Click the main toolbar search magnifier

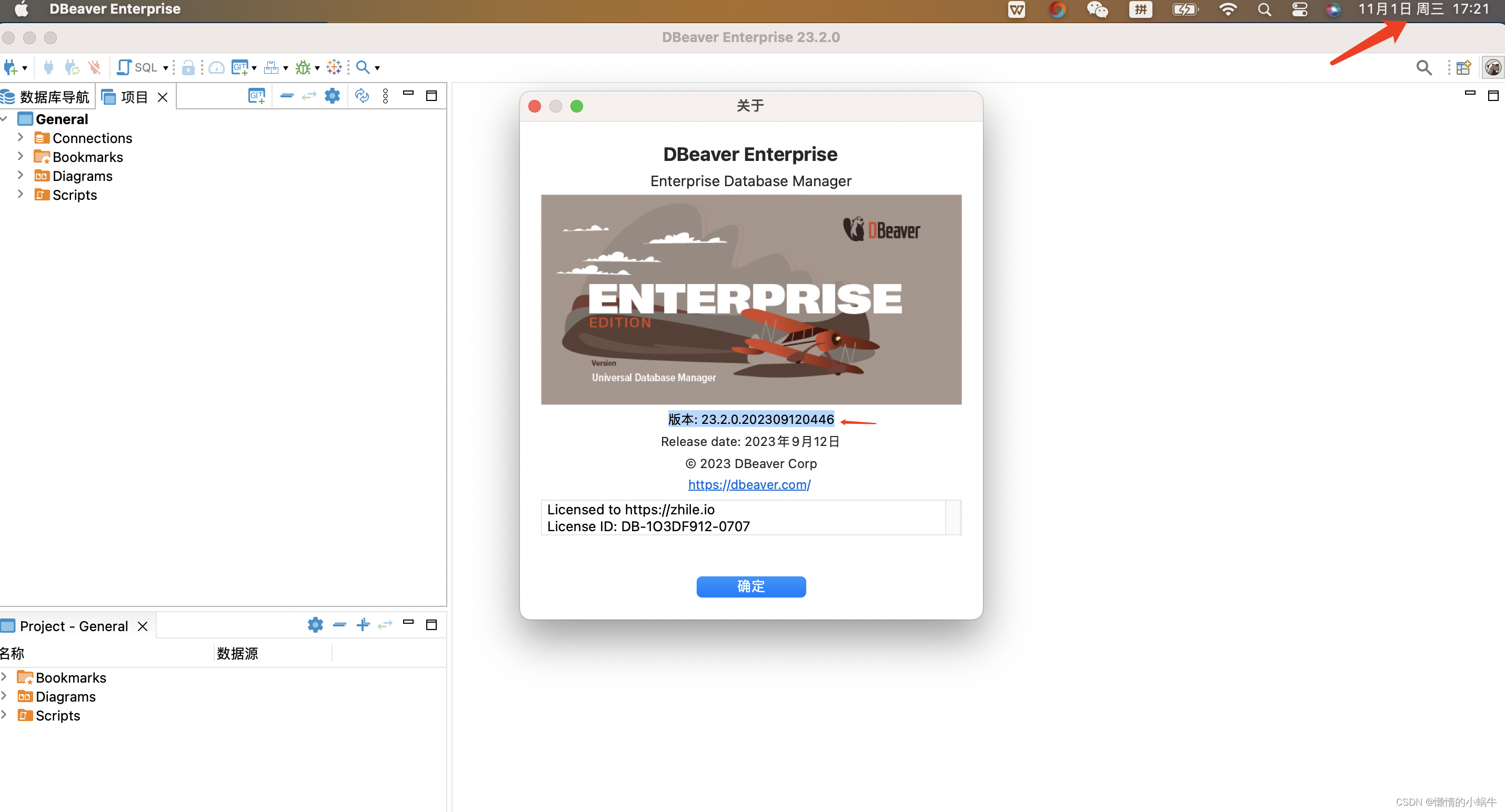(363, 68)
